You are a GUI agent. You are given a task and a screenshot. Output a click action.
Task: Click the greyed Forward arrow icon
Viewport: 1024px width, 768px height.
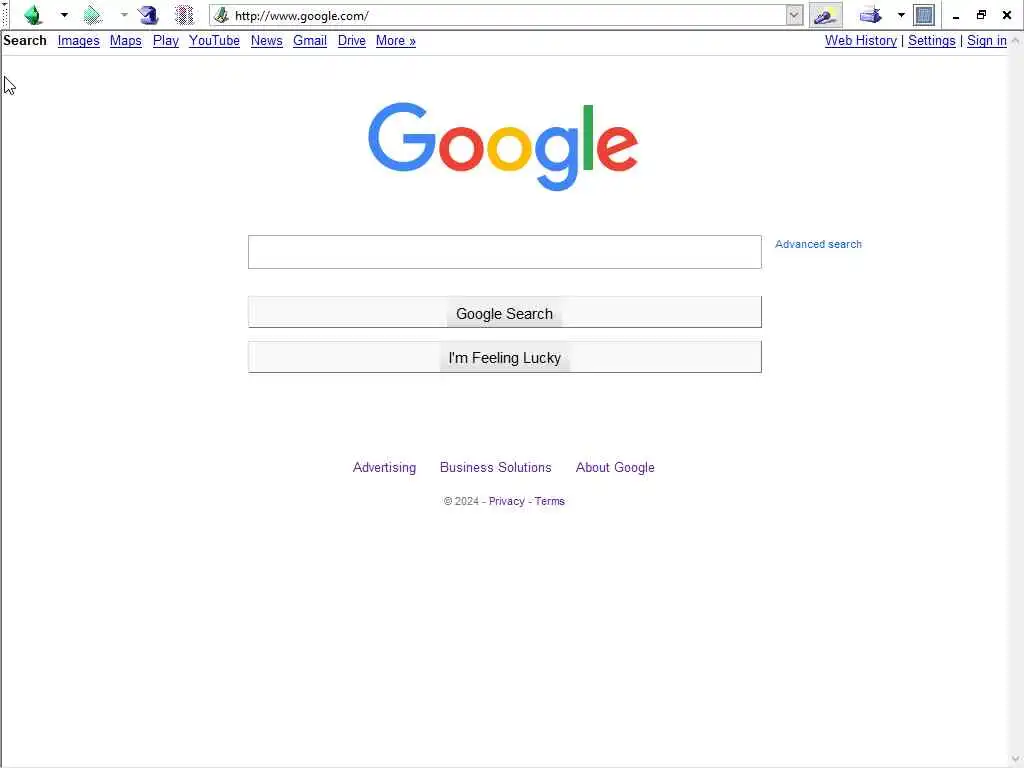(x=93, y=14)
